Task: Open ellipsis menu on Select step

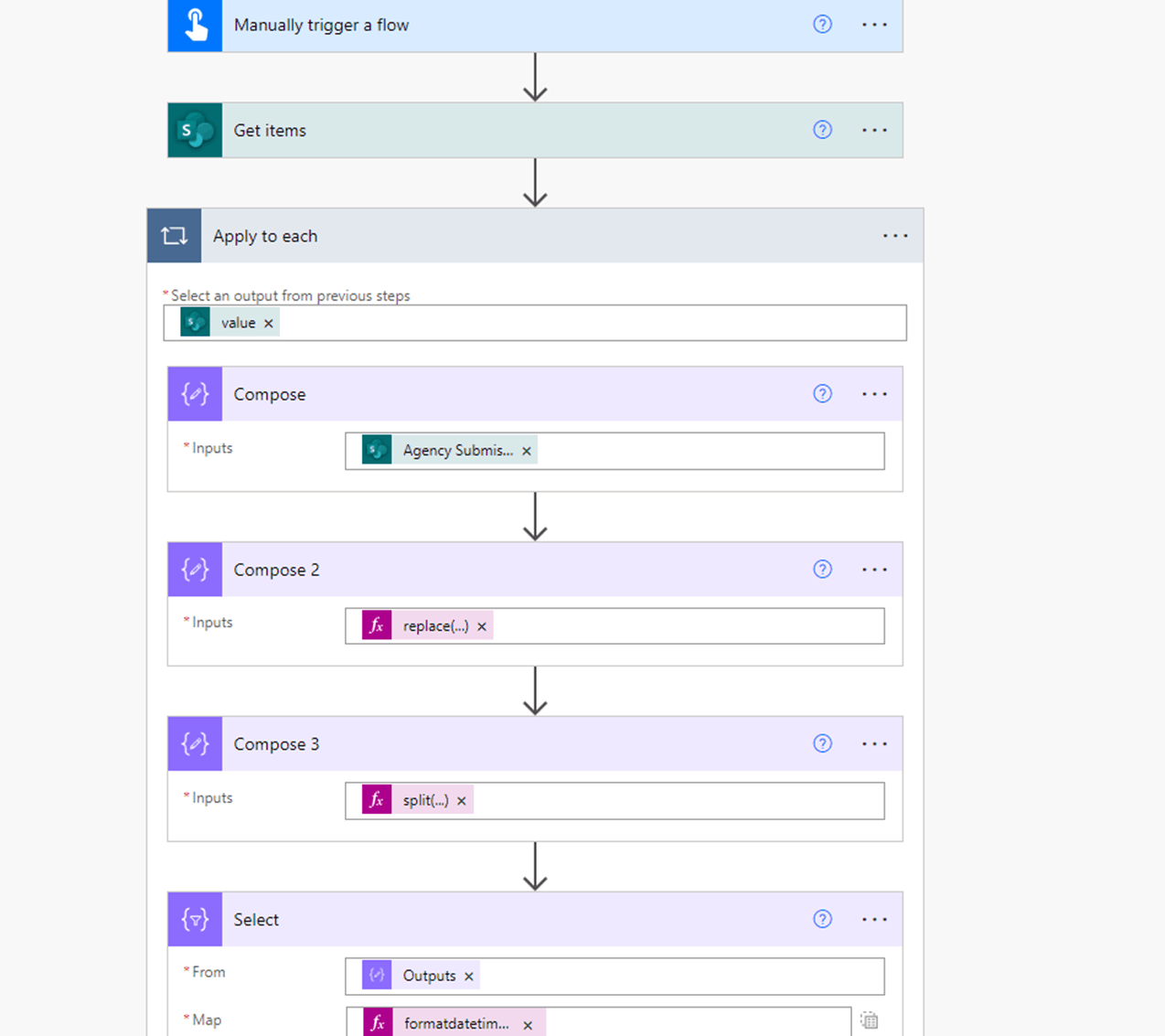Action: click(874, 919)
